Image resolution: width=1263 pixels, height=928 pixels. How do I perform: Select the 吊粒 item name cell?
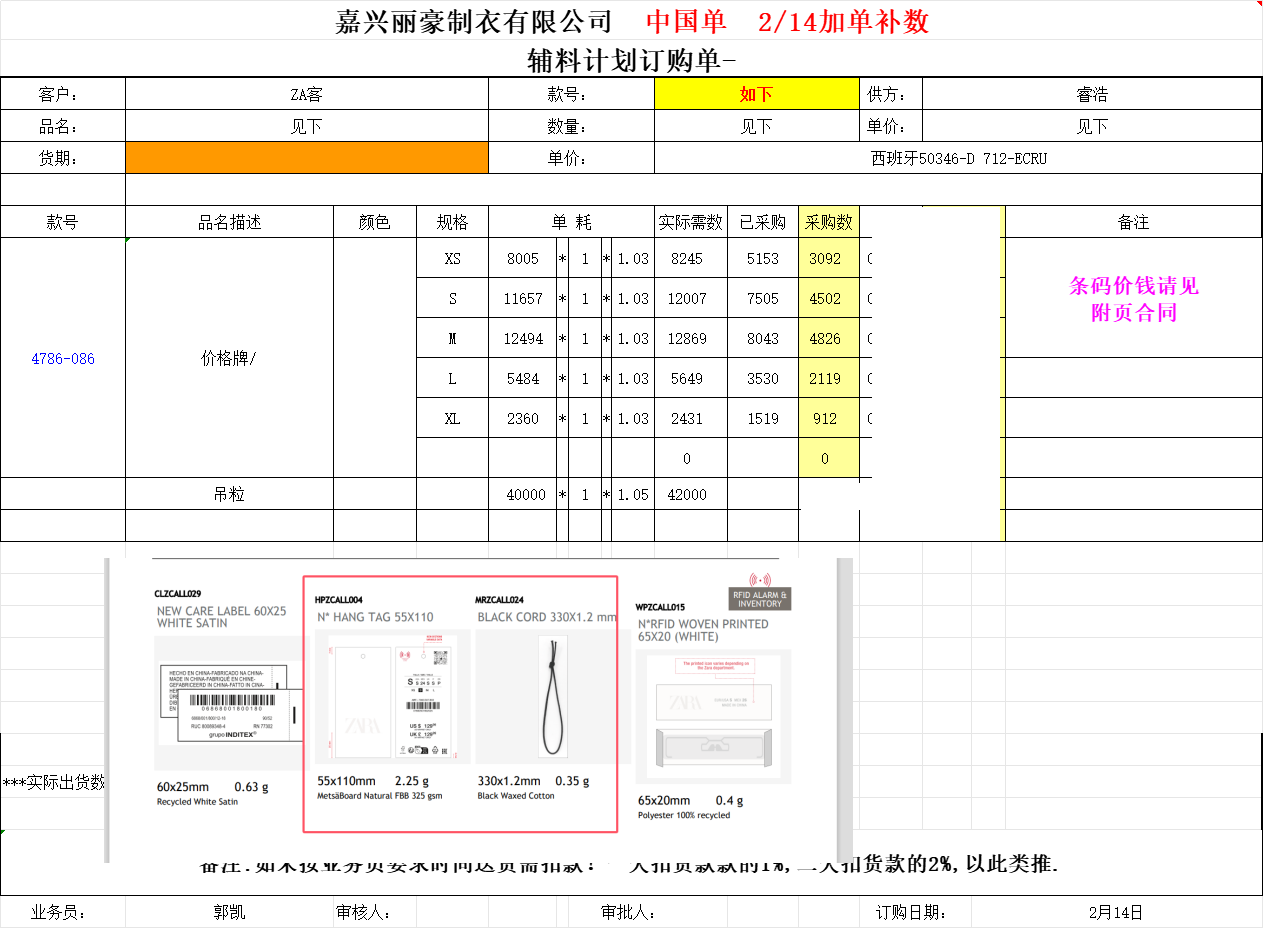click(229, 494)
